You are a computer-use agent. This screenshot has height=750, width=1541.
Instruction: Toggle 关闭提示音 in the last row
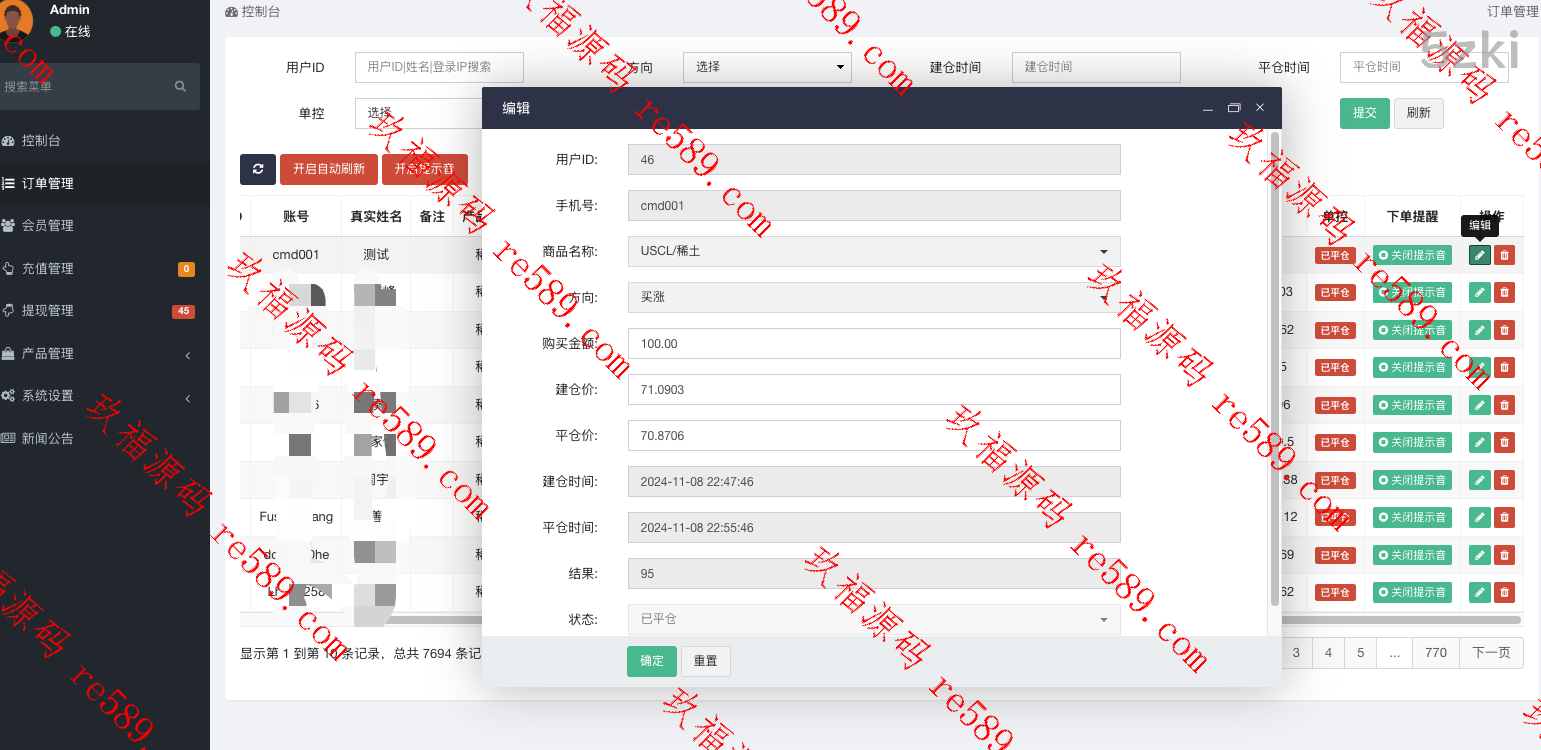pyautogui.click(x=1411, y=593)
